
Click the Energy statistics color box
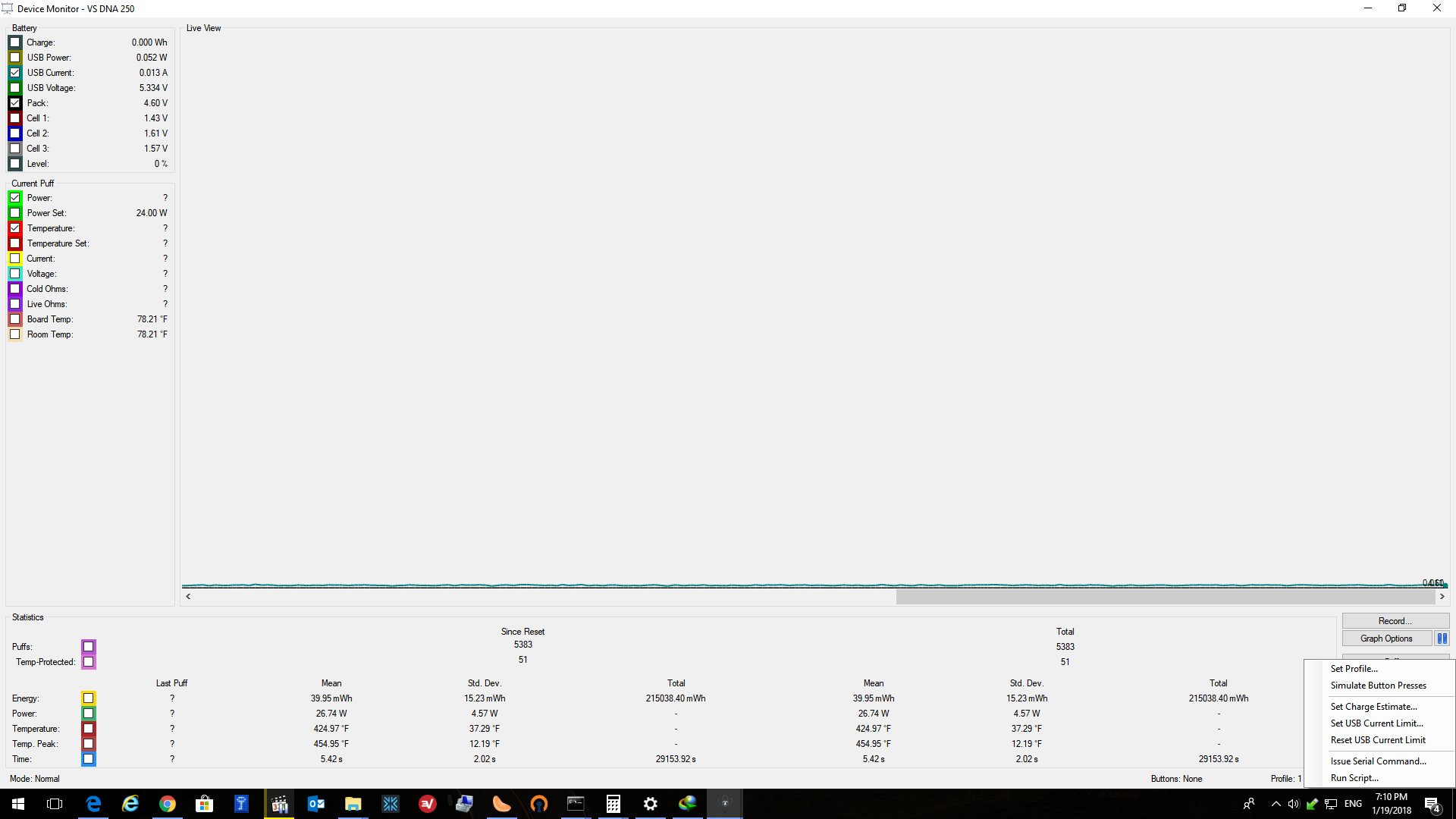coord(89,698)
